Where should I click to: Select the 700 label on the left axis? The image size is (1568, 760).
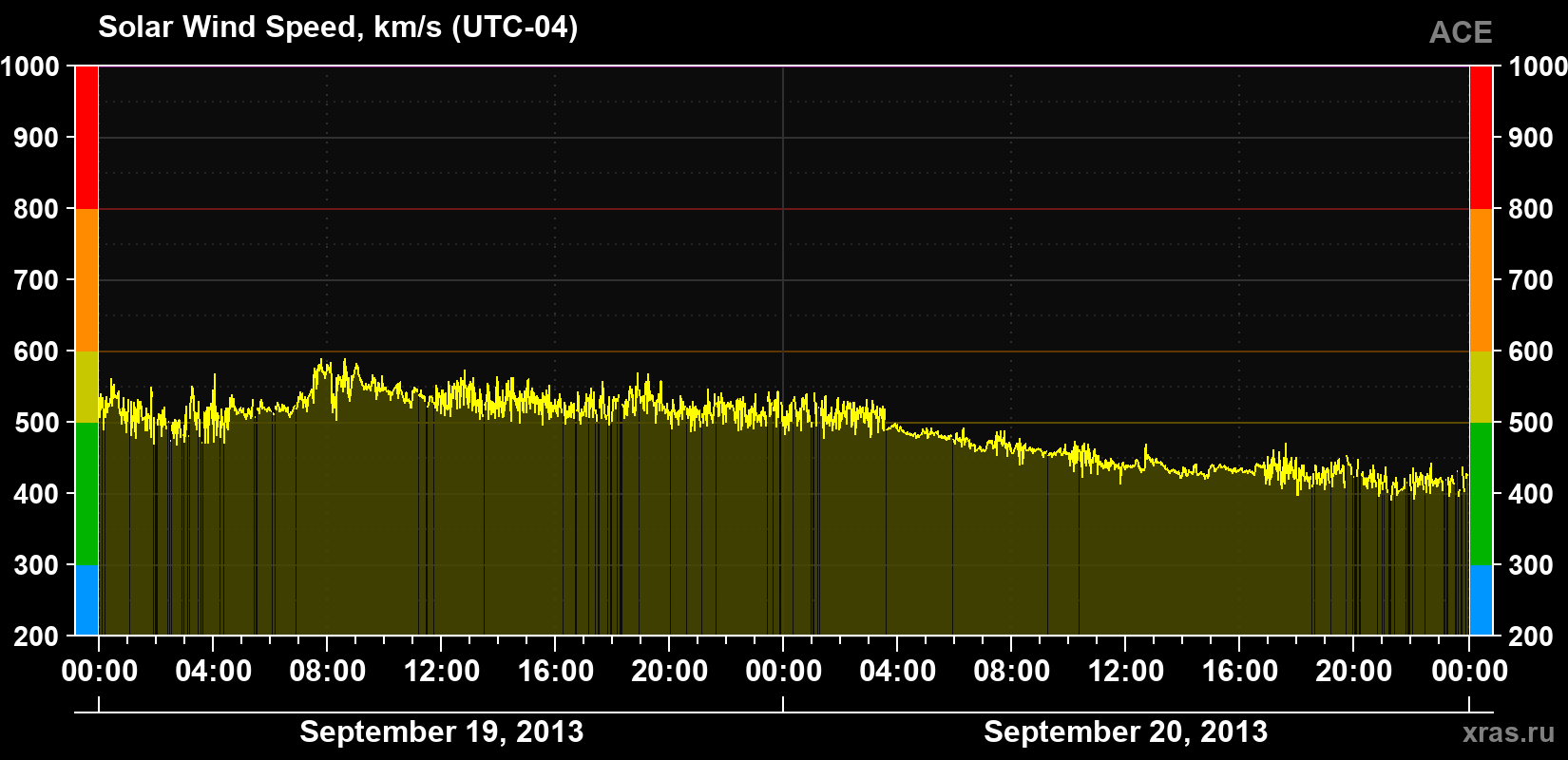coord(37,280)
